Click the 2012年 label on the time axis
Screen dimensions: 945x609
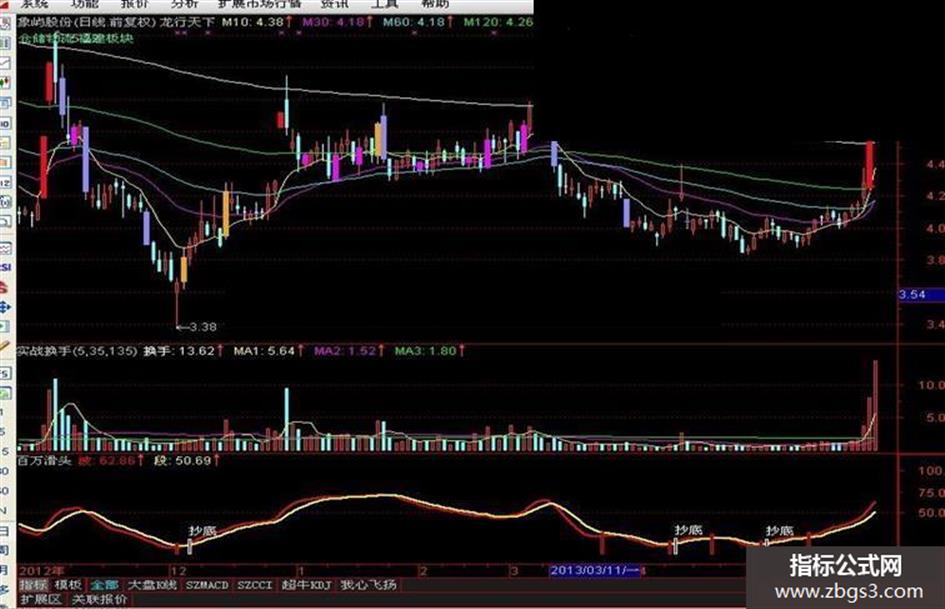point(42,570)
